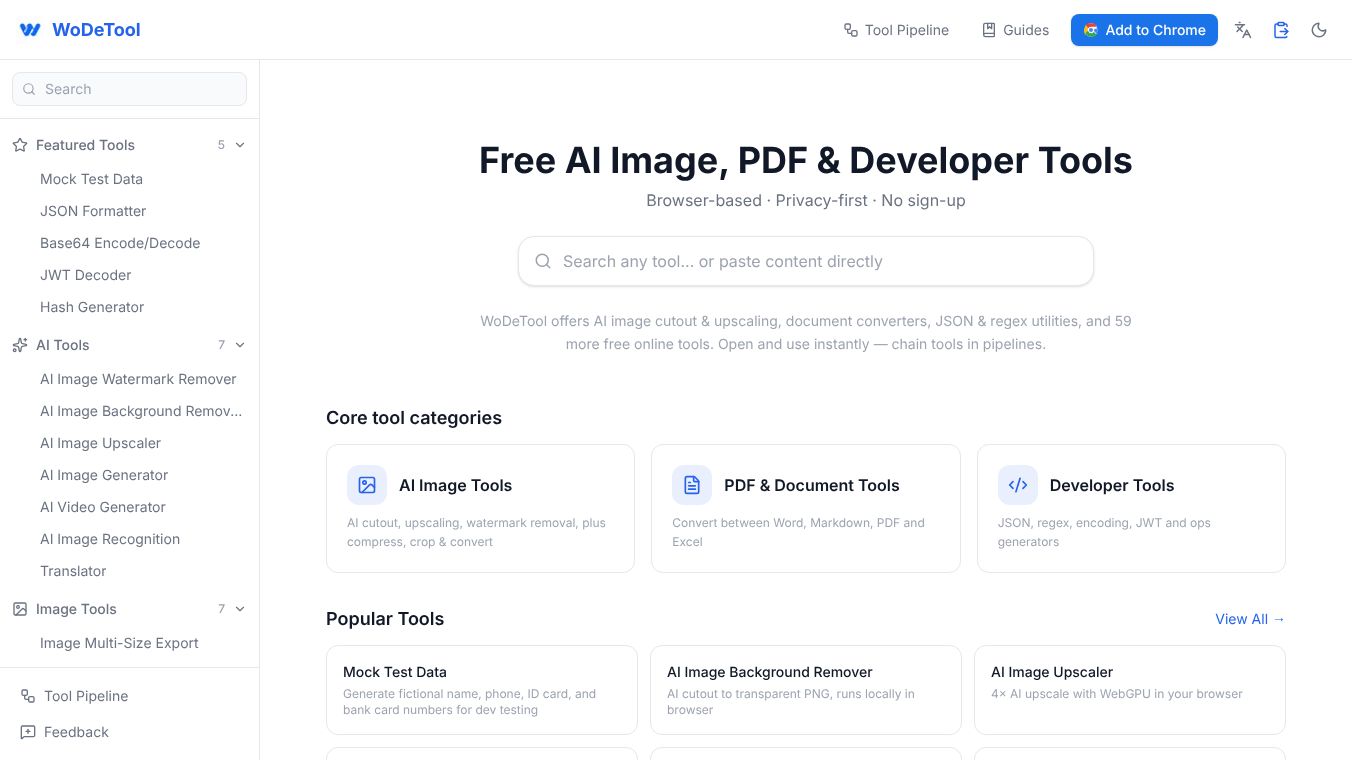1352x760 pixels.
Task: Click the Chrome icon on Add to Chrome
Action: (x=1091, y=30)
